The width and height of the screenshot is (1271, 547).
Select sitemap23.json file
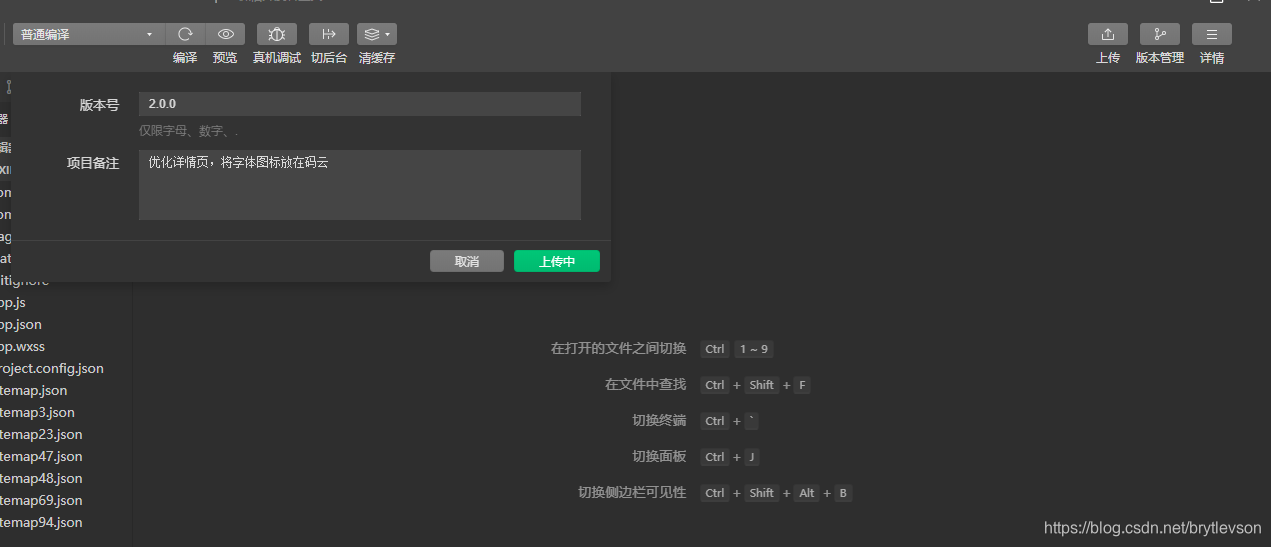(x=42, y=434)
